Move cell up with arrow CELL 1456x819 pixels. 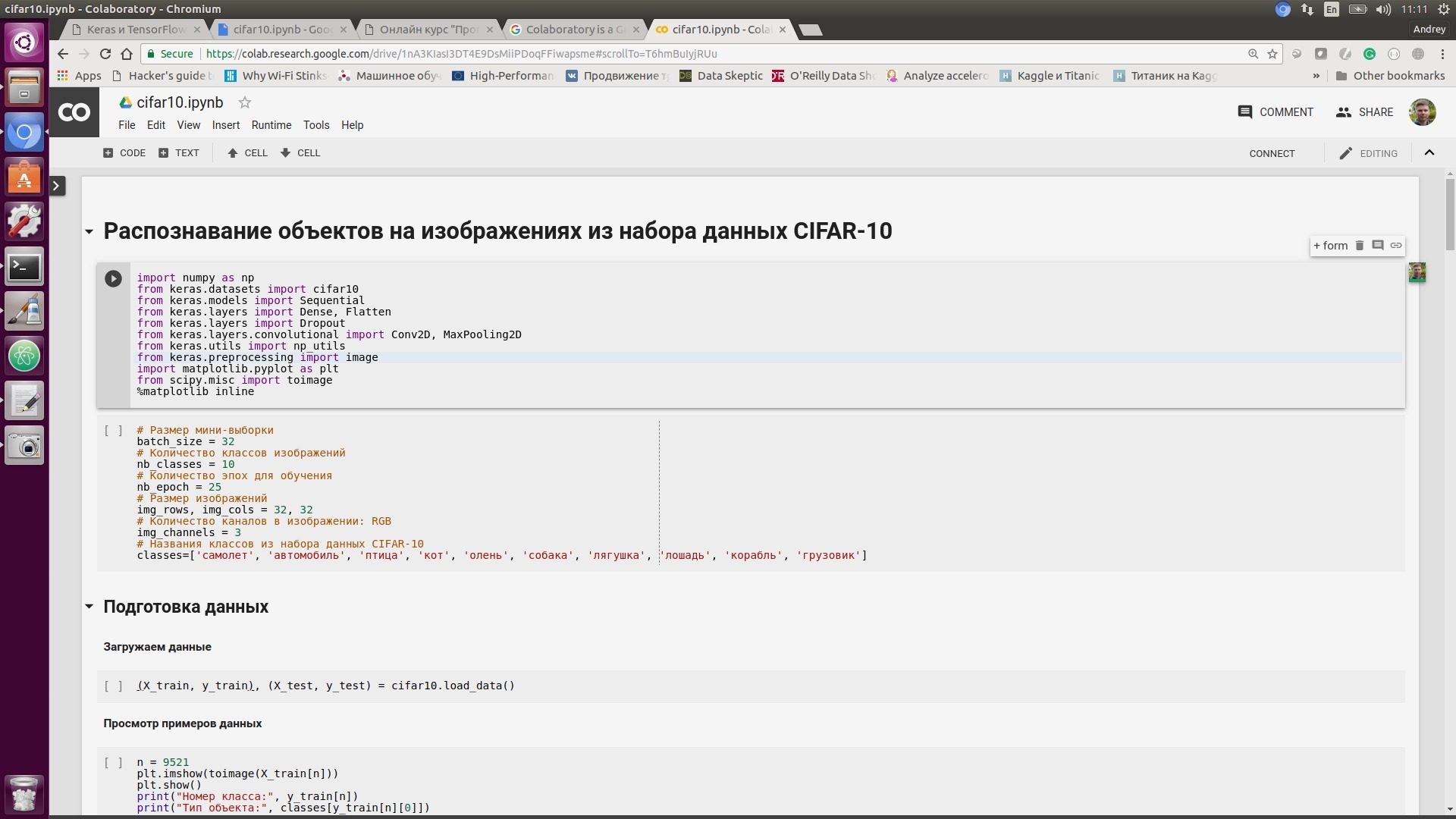(247, 153)
